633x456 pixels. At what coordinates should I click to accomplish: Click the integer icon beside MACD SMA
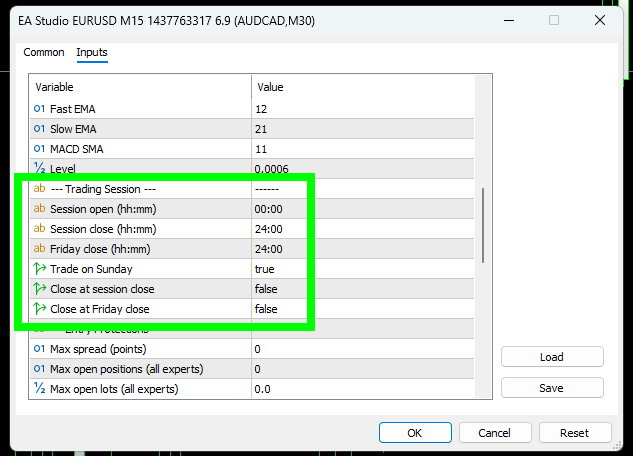pyautogui.click(x=39, y=149)
